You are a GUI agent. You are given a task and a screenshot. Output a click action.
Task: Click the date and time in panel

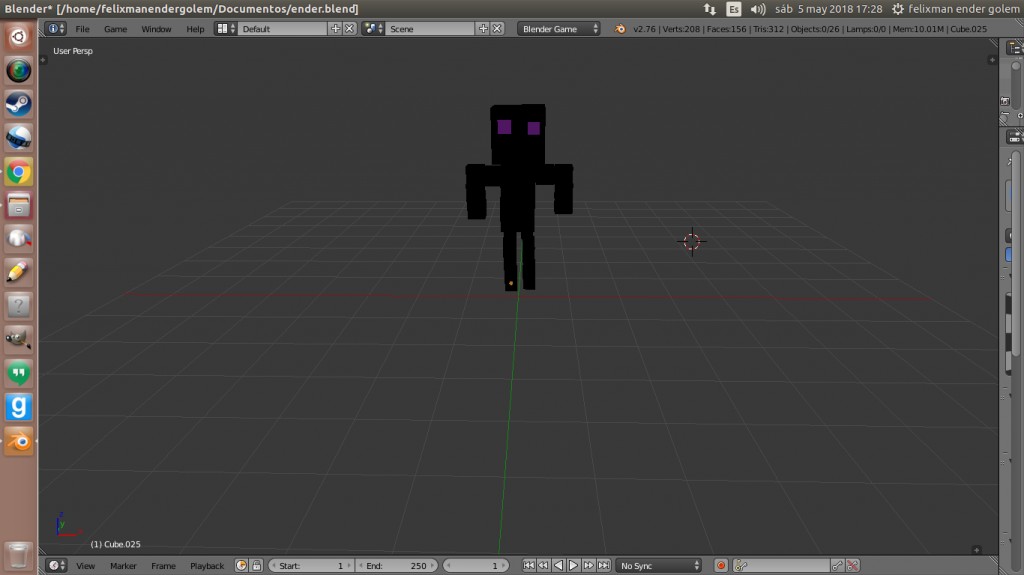tap(828, 9)
